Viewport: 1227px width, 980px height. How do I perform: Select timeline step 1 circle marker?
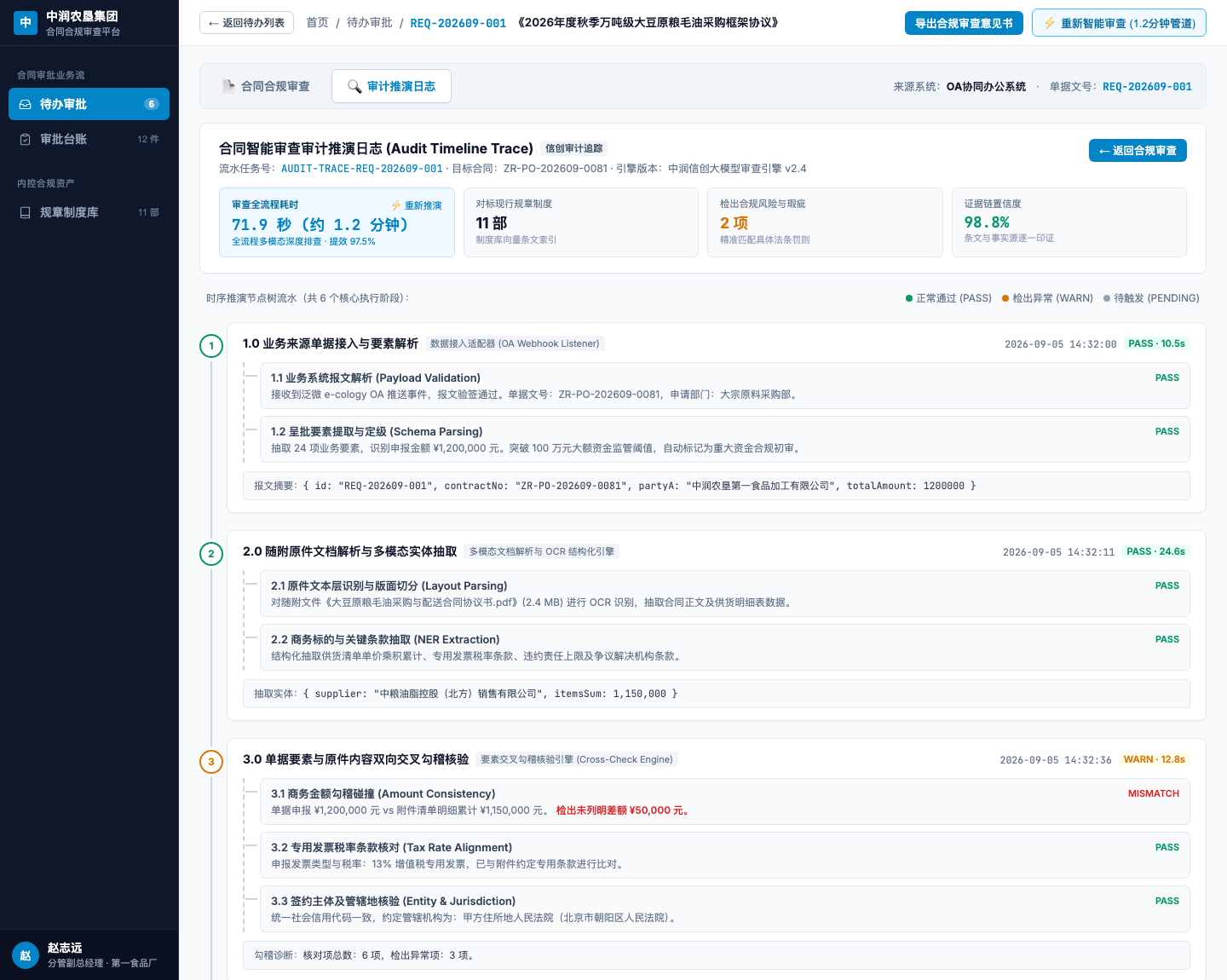[x=211, y=345]
